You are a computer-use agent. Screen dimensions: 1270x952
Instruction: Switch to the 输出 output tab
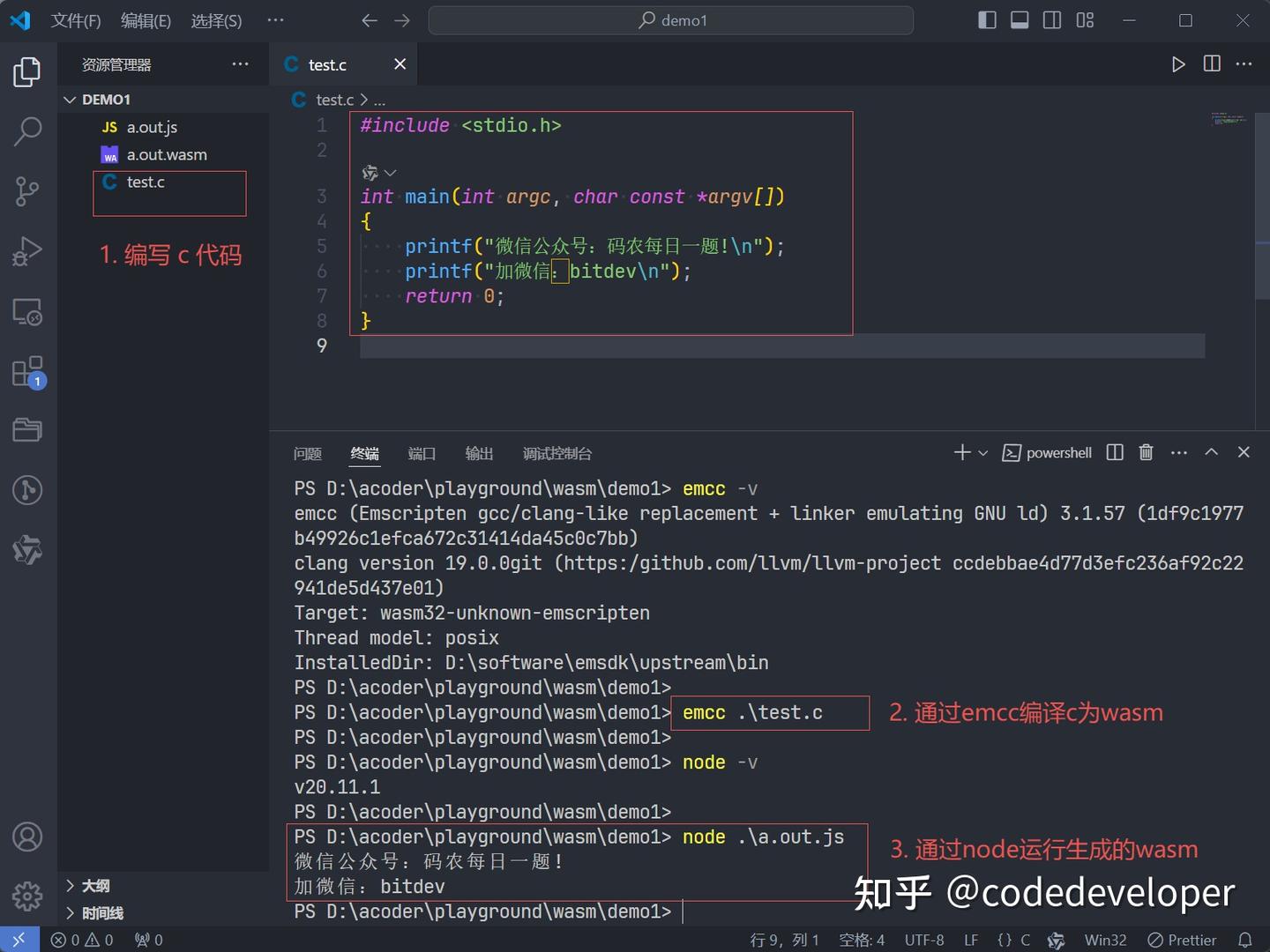[x=479, y=453]
